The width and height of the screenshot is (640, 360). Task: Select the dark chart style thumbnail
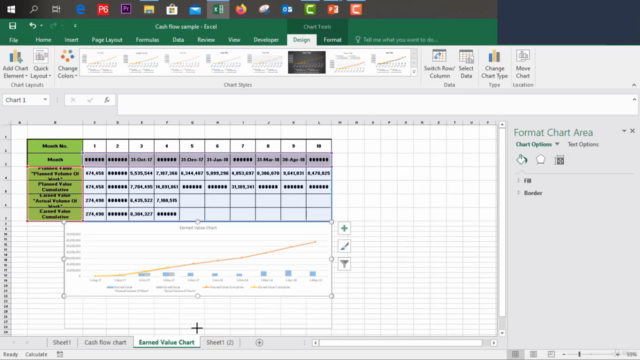(307, 62)
